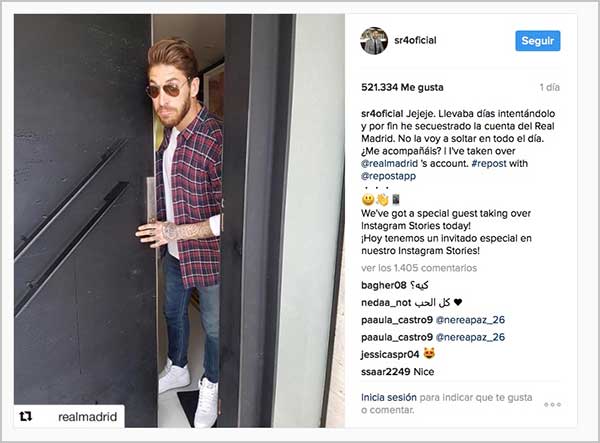
Task: View the list behind '521.334 Me gusta'
Action: coord(402,87)
